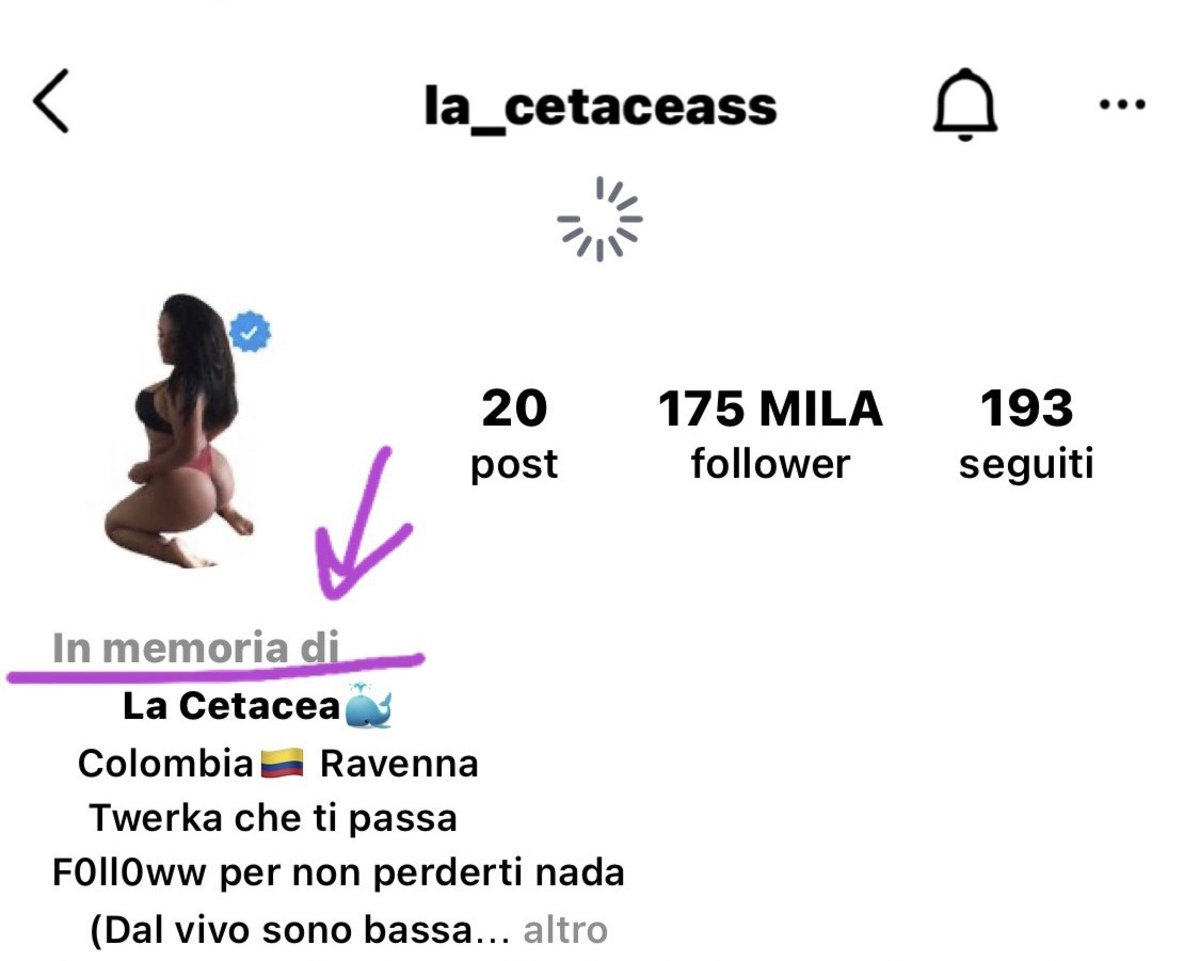This screenshot has width=1200, height=961.
Task: View the 20 post count
Action: point(514,435)
